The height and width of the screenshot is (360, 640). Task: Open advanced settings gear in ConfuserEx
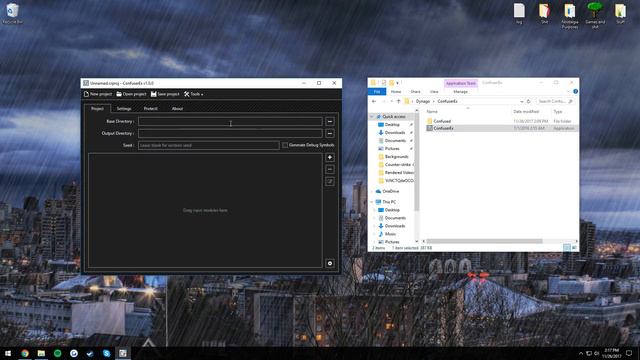(330, 263)
